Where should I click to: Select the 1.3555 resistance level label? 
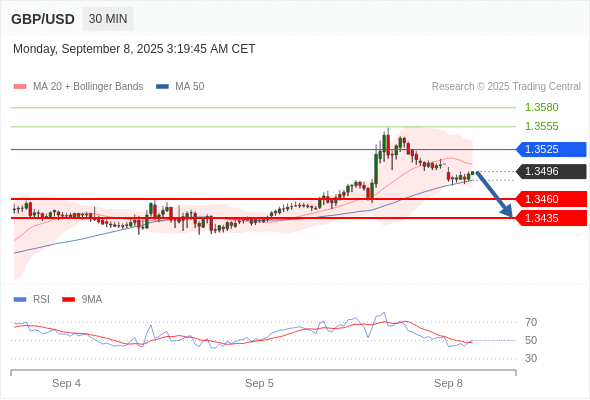(x=541, y=126)
